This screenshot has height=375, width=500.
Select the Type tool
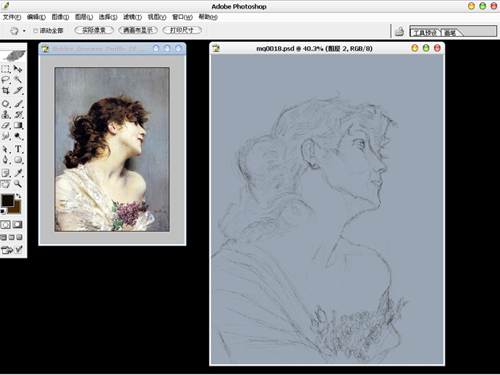pyautogui.click(x=18, y=149)
